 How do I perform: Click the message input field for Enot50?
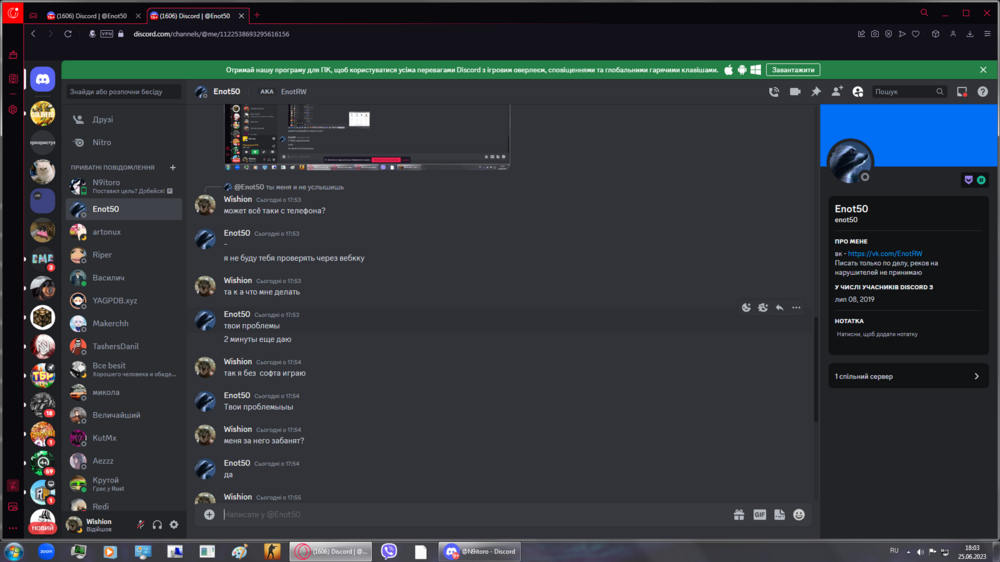[x=475, y=514]
